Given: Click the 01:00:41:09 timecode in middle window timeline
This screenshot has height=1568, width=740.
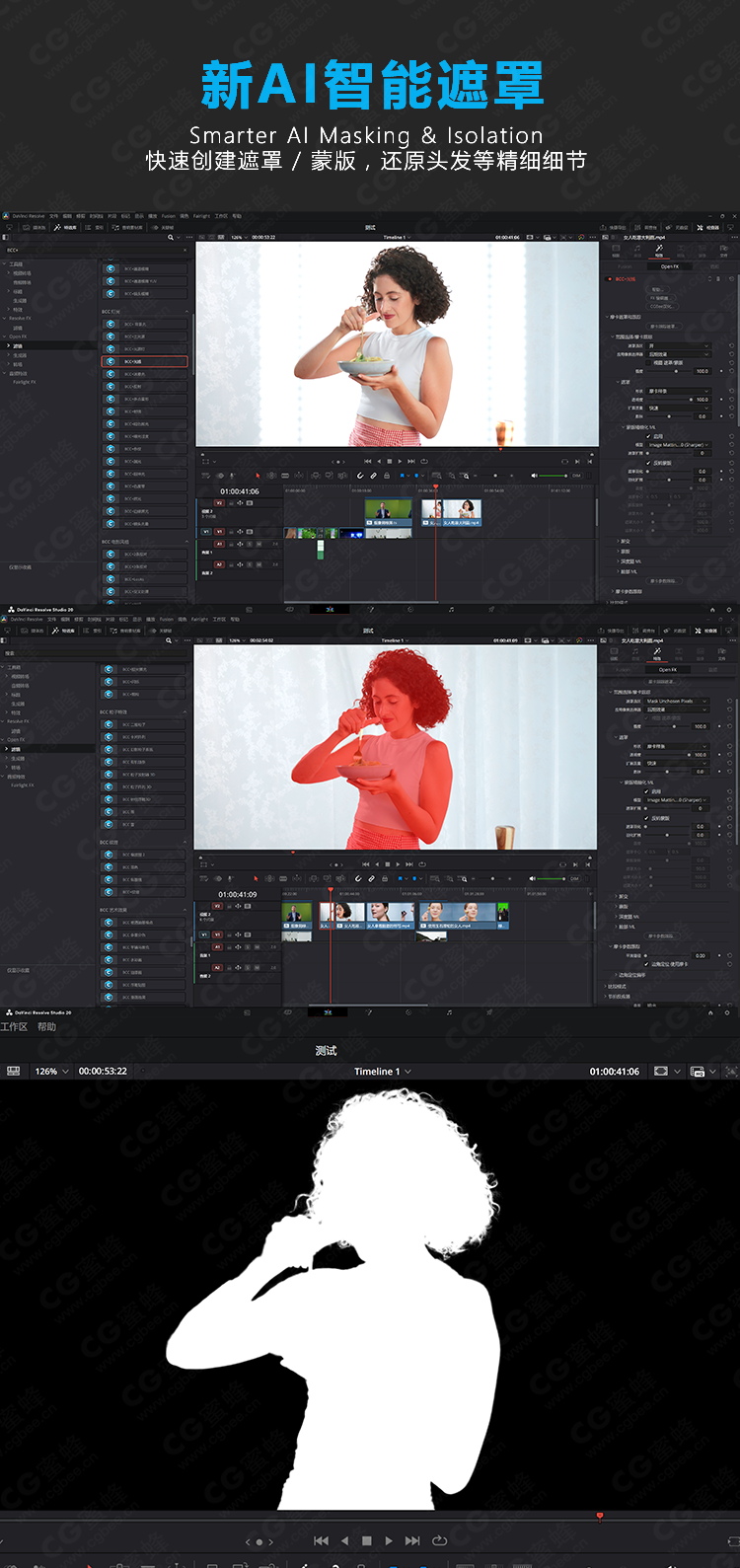Looking at the screenshot, I should pyautogui.click(x=238, y=895).
